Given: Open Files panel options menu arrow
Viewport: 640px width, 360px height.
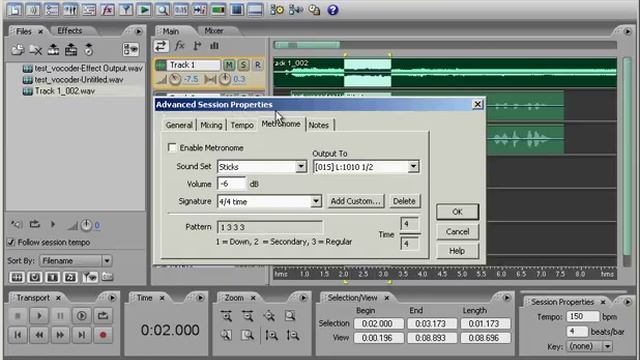Looking at the screenshot, I should 138,31.
